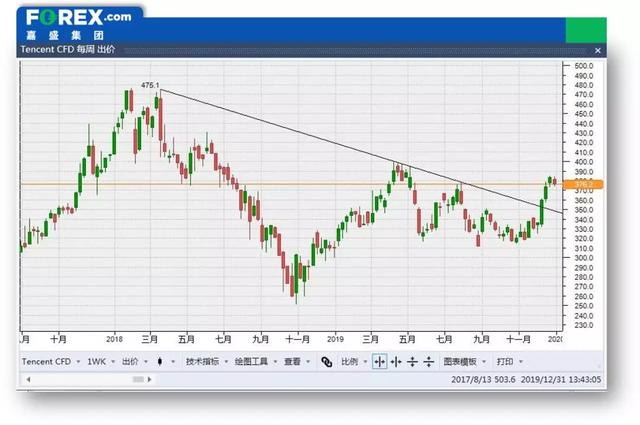Screen dimensions: 640x425
Task: Click the vertical compress scale icon
Action: (x=412, y=362)
